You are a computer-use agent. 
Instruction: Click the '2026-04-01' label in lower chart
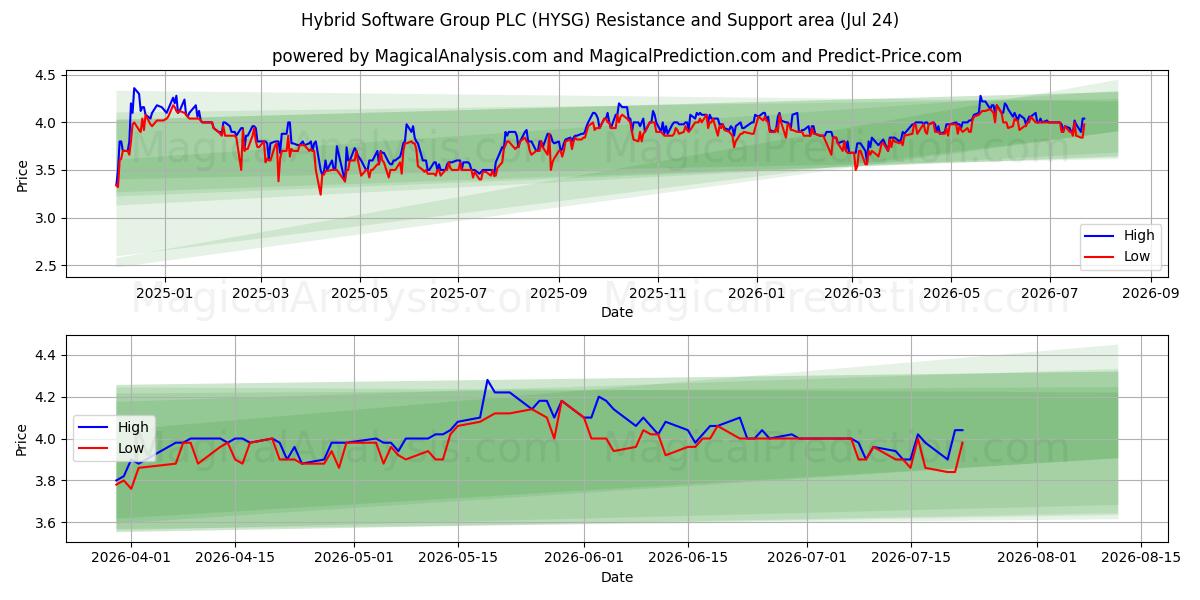point(132,558)
